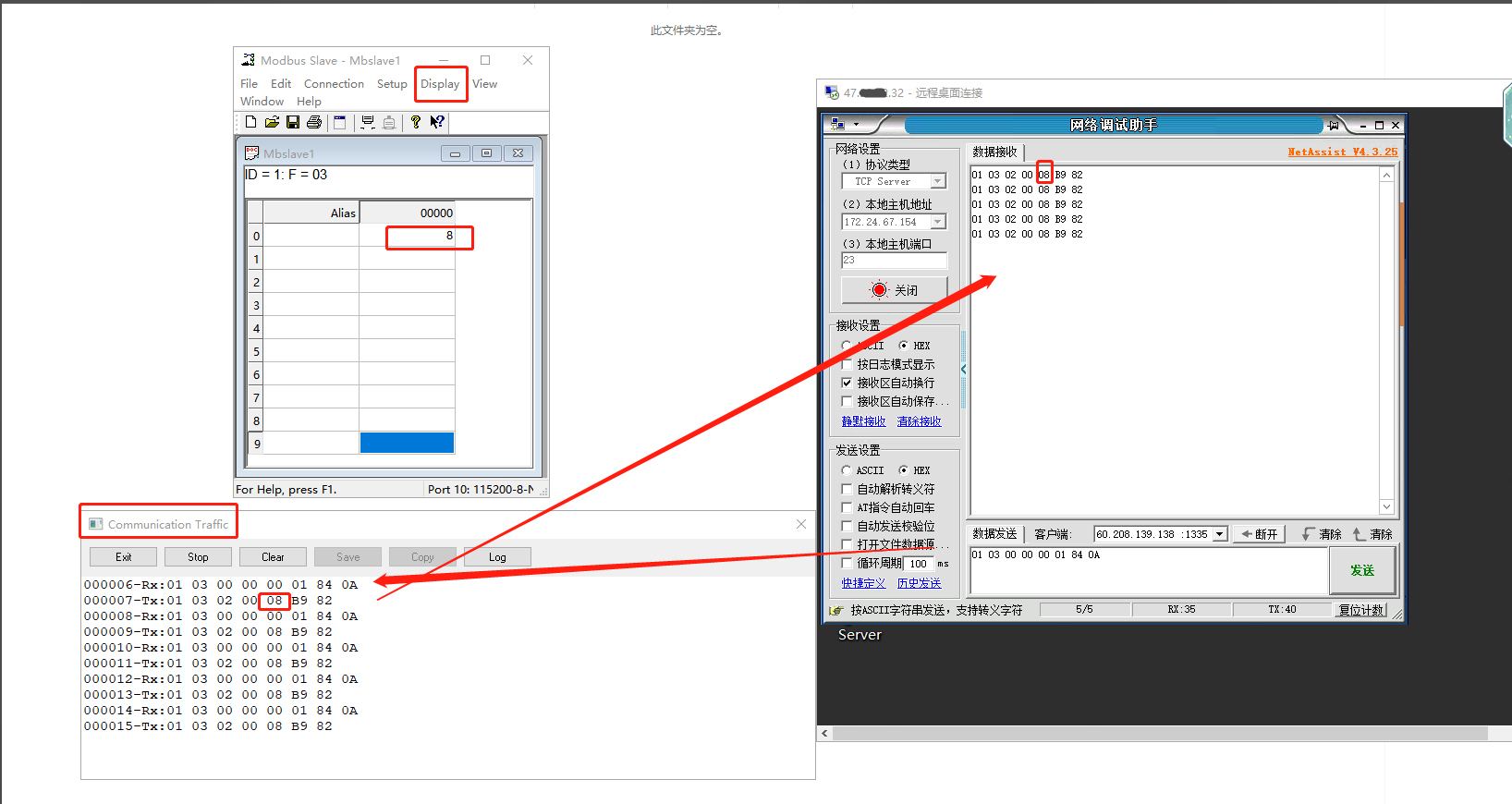The height and width of the screenshot is (804, 1512).
Task: Restore the Mbslave1 child window
Action: [x=486, y=153]
